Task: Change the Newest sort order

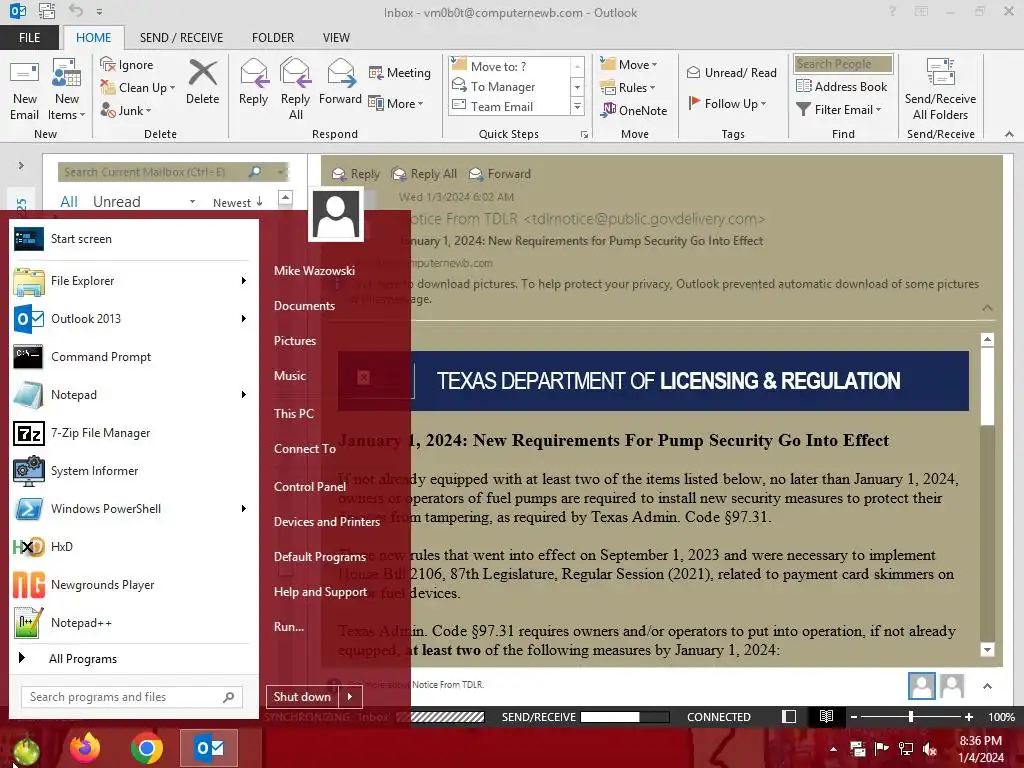Action: click(x=238, y=202)
